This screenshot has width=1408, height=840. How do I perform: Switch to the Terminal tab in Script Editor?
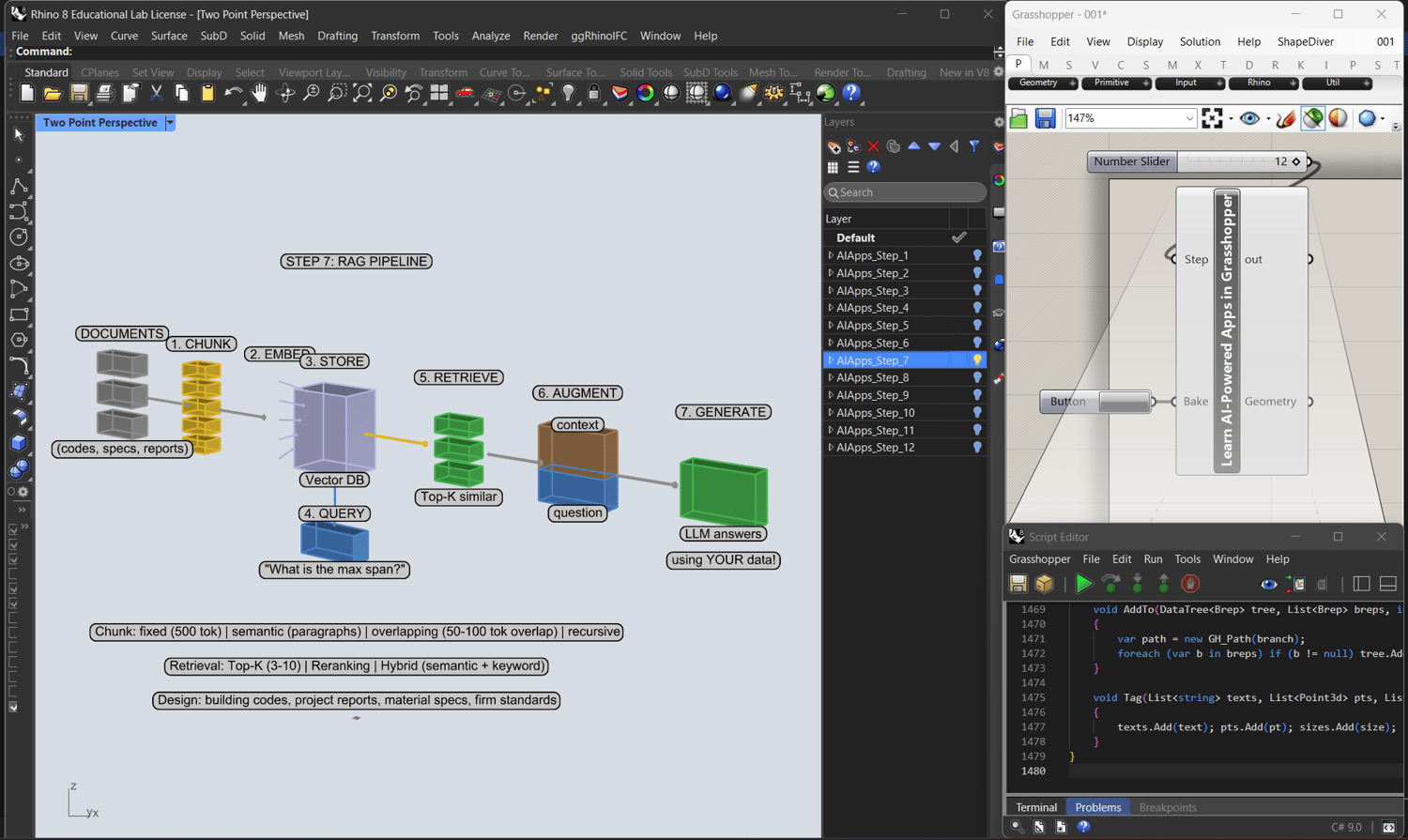[x=1036, y=807]
